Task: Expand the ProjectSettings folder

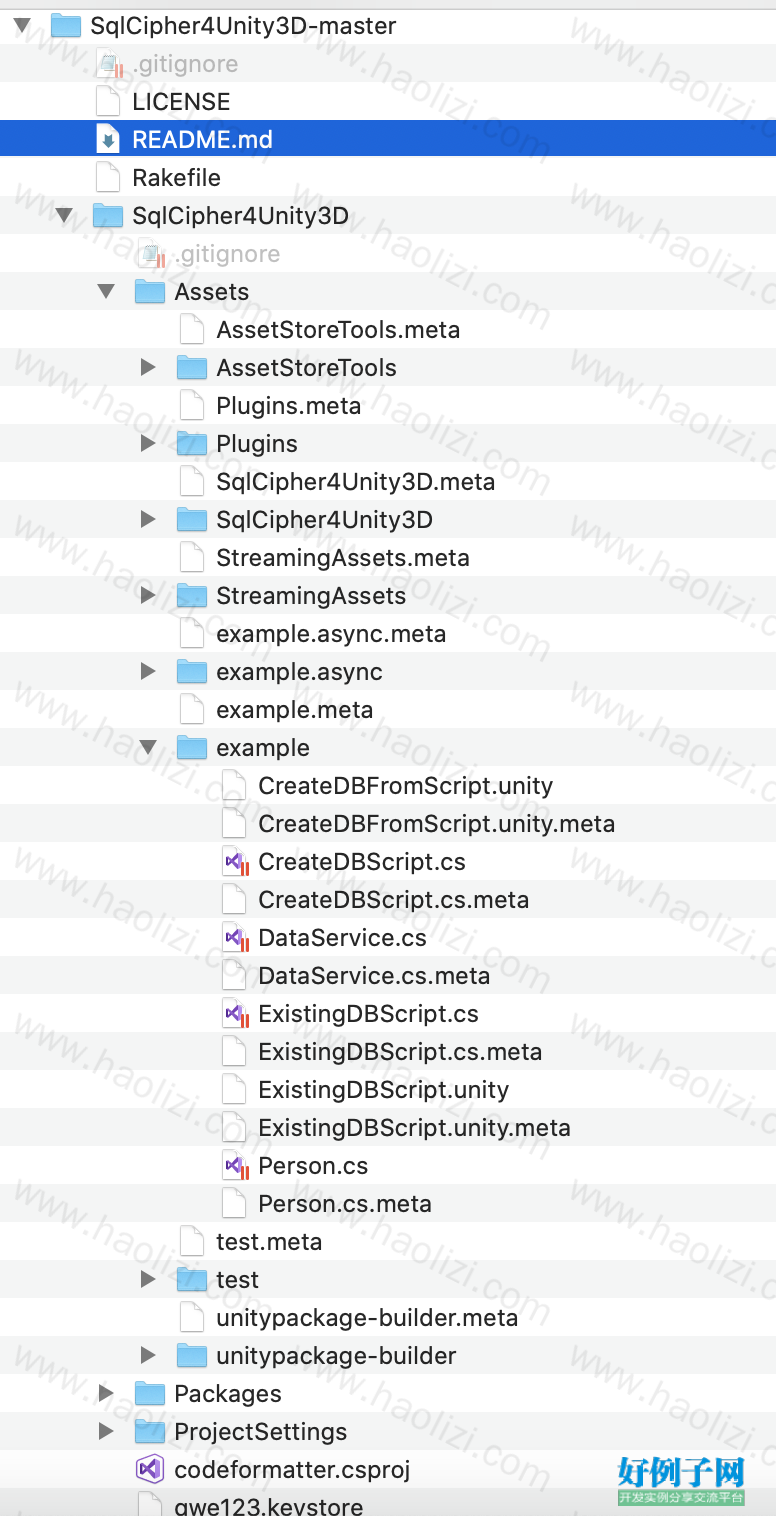Action: pyautogui.click(x=106, y=1432)
